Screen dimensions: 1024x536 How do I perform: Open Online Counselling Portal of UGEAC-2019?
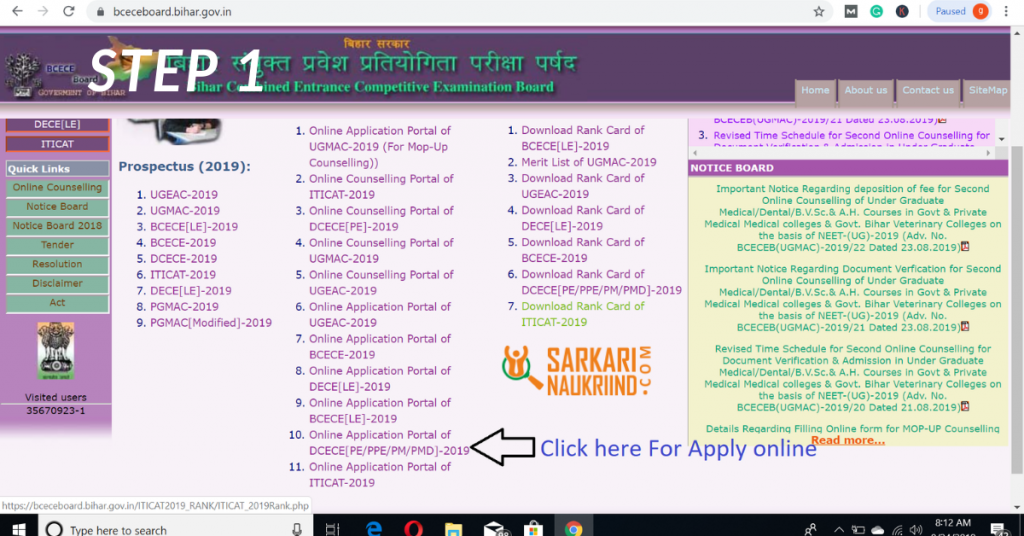pos(381,282)
